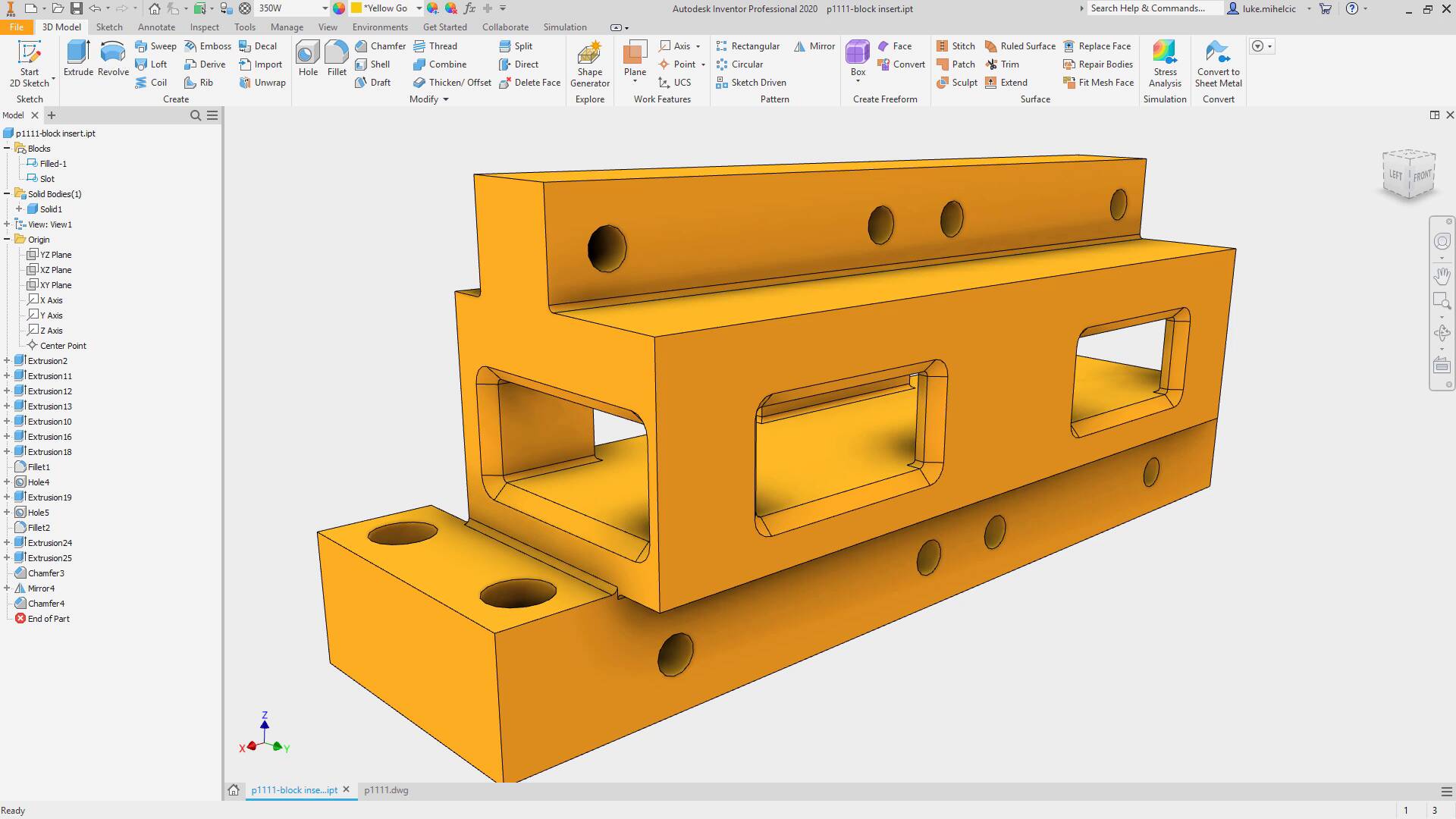Click Convert to Sheet Metal
The image size is (1456, 819).
pos(1217,64)
